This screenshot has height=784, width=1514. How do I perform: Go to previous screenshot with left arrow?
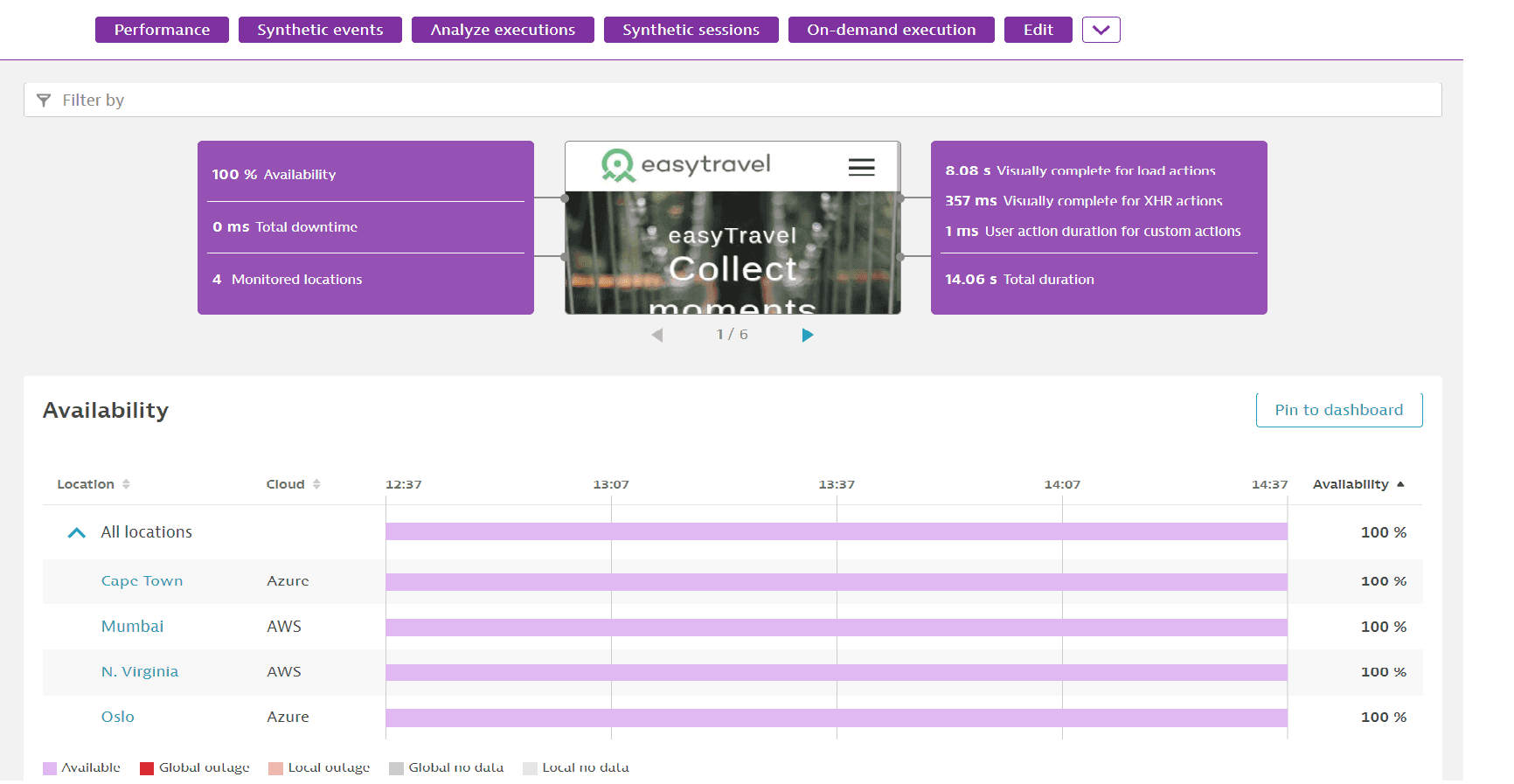pyautogui.click(x=657, y=335)
